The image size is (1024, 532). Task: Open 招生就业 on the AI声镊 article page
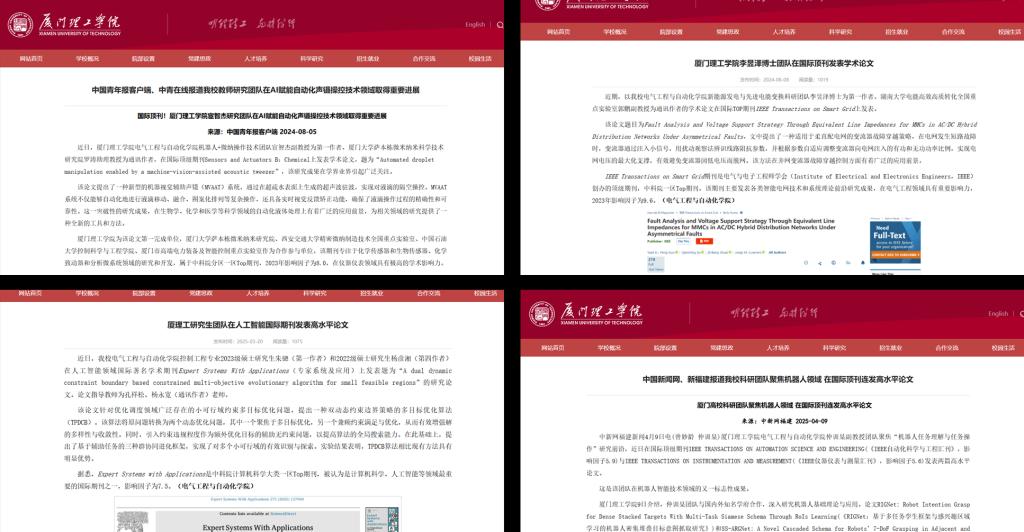click(x=368, y=59)
